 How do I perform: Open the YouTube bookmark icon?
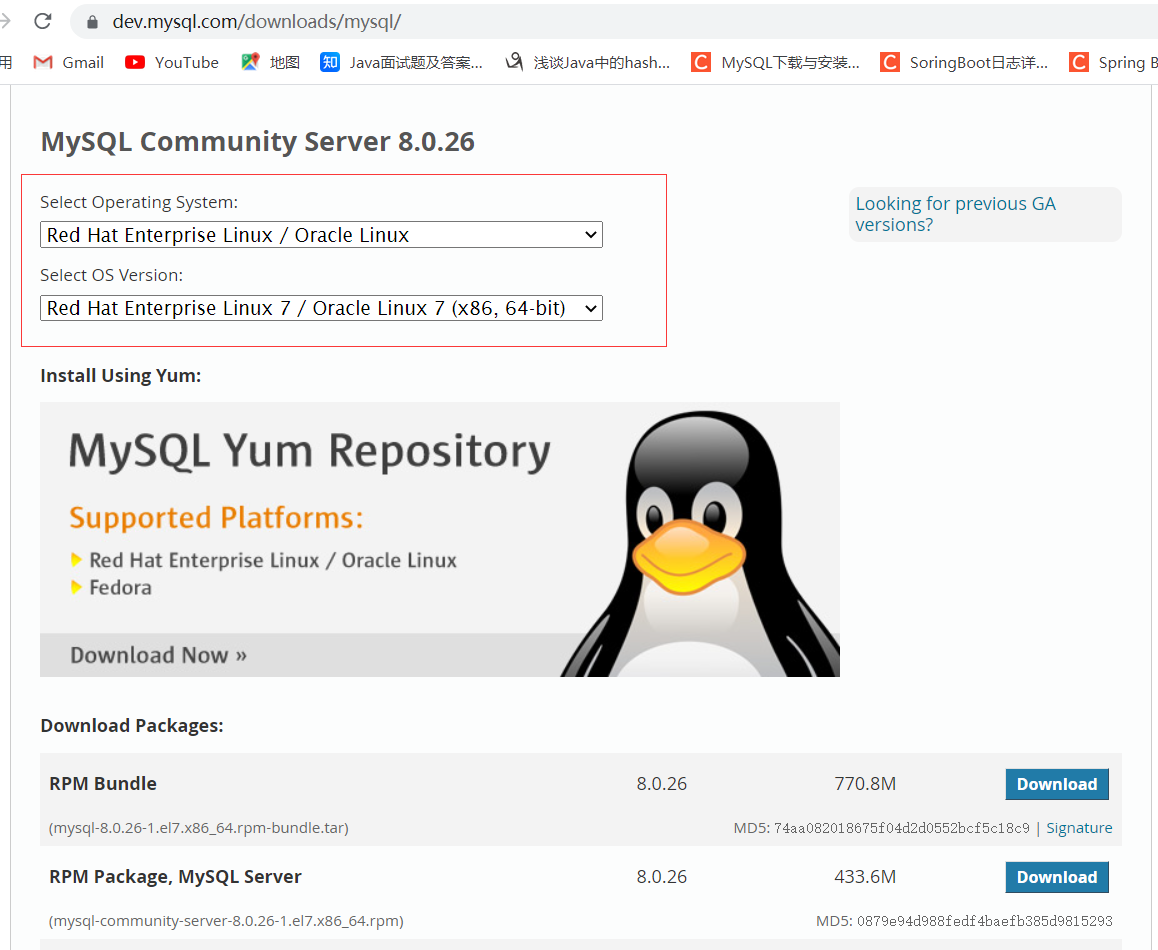[134, 63]
